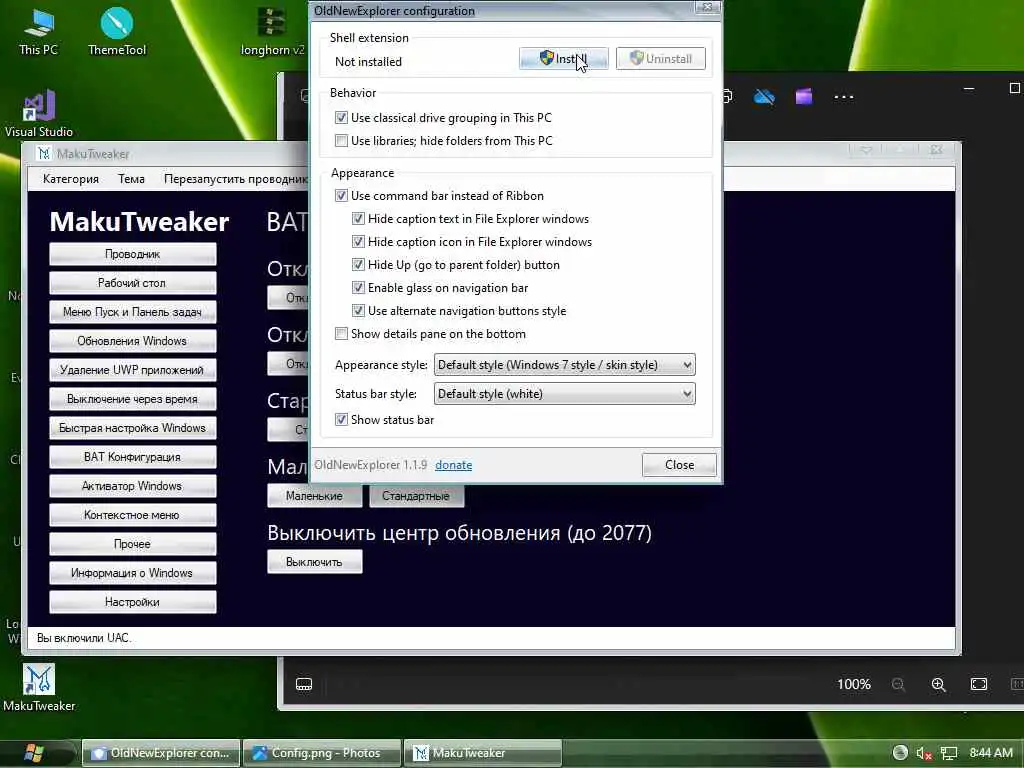Click the OldNewExplorer 1.1.9 version text

(x=370, y=465)
